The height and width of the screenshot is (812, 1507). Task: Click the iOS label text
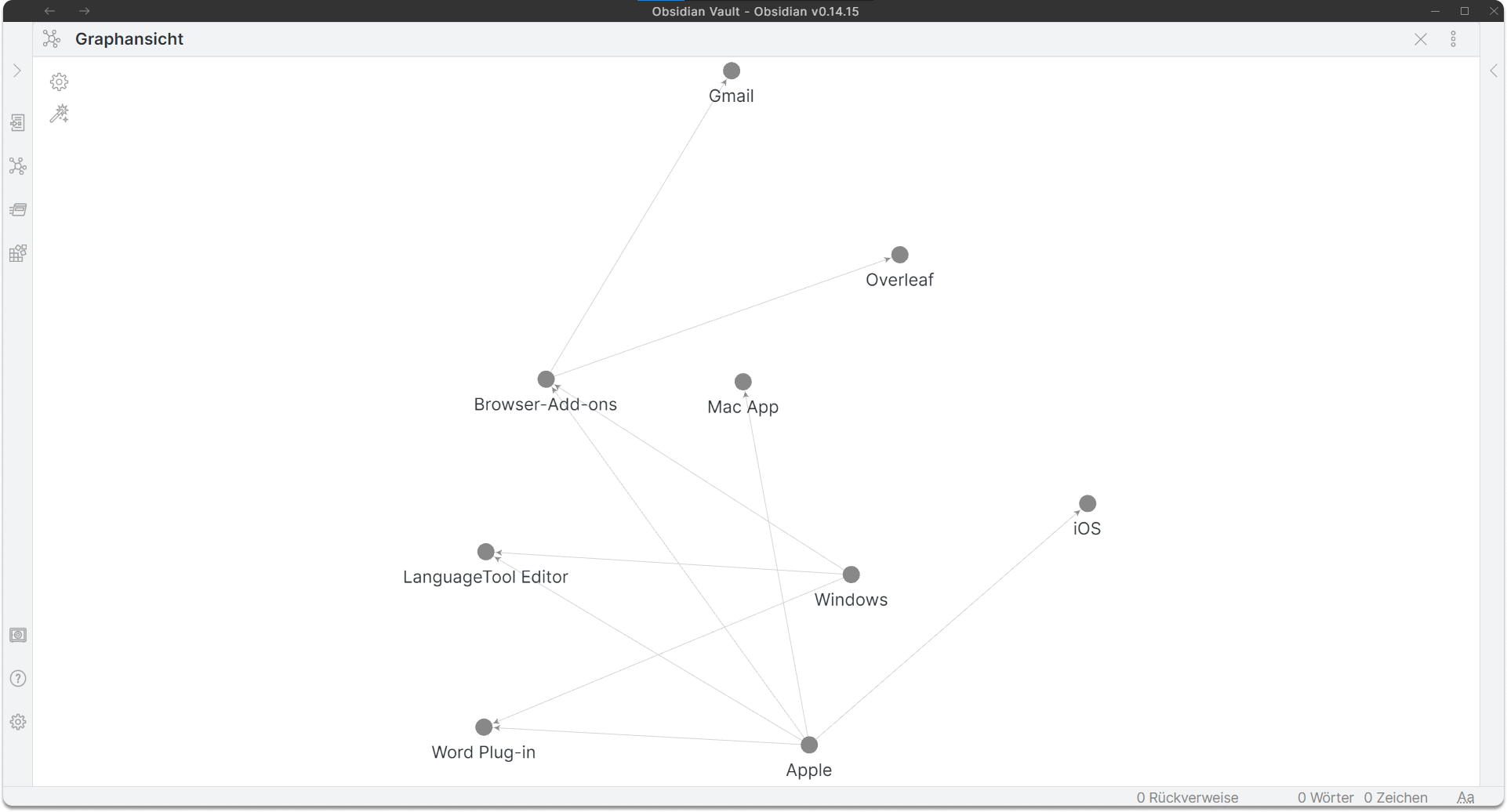click(x=1088, y=529)
